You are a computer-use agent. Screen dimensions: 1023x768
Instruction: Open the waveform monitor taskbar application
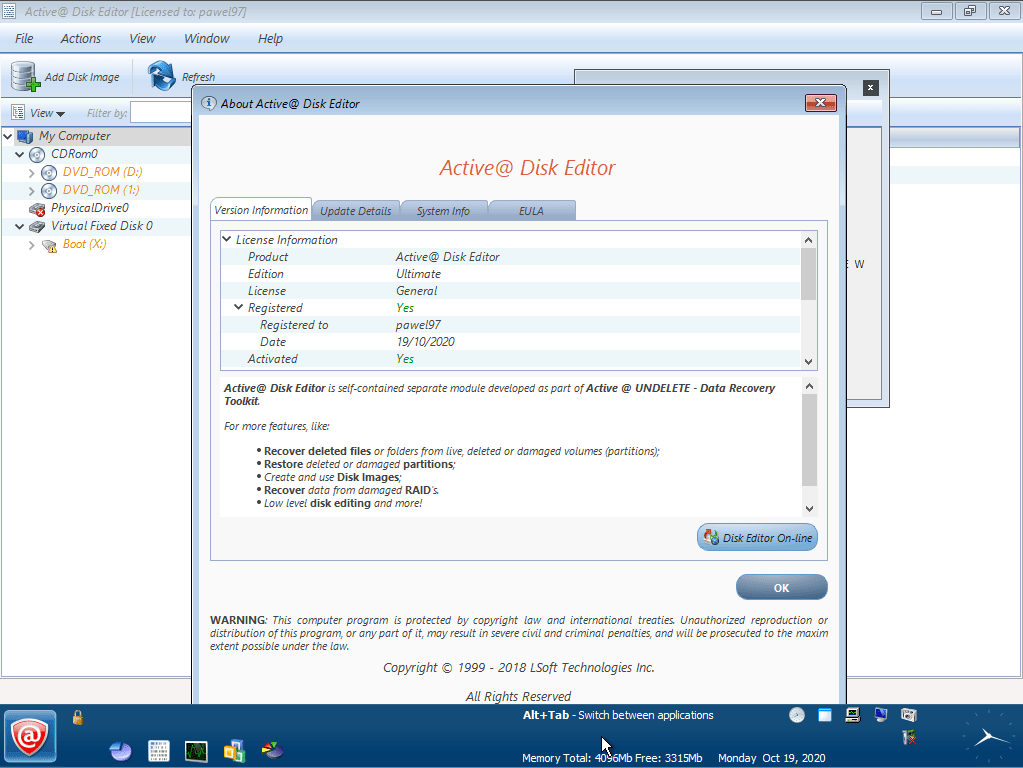tap(196, 751)
